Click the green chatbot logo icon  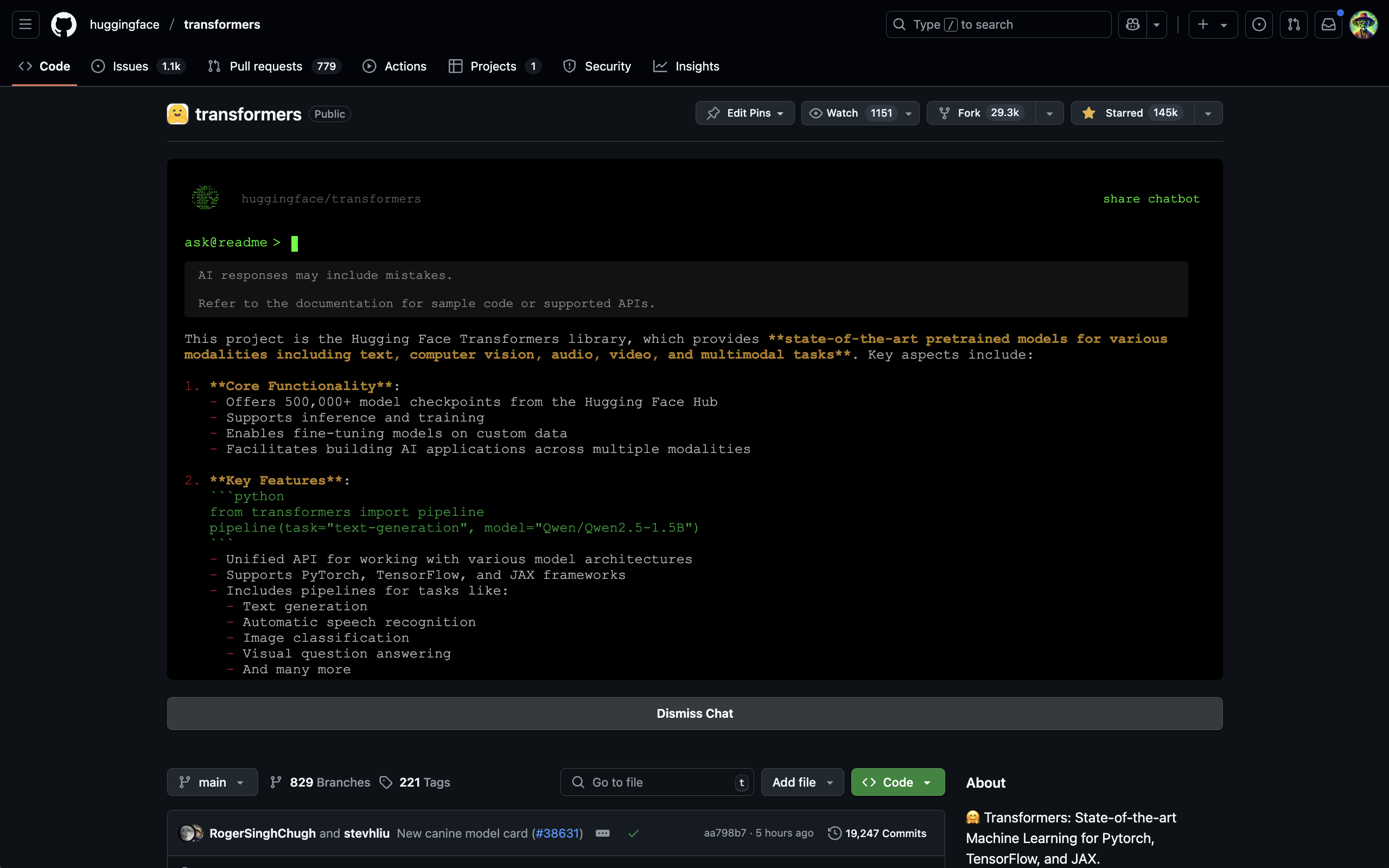[205, 198]
